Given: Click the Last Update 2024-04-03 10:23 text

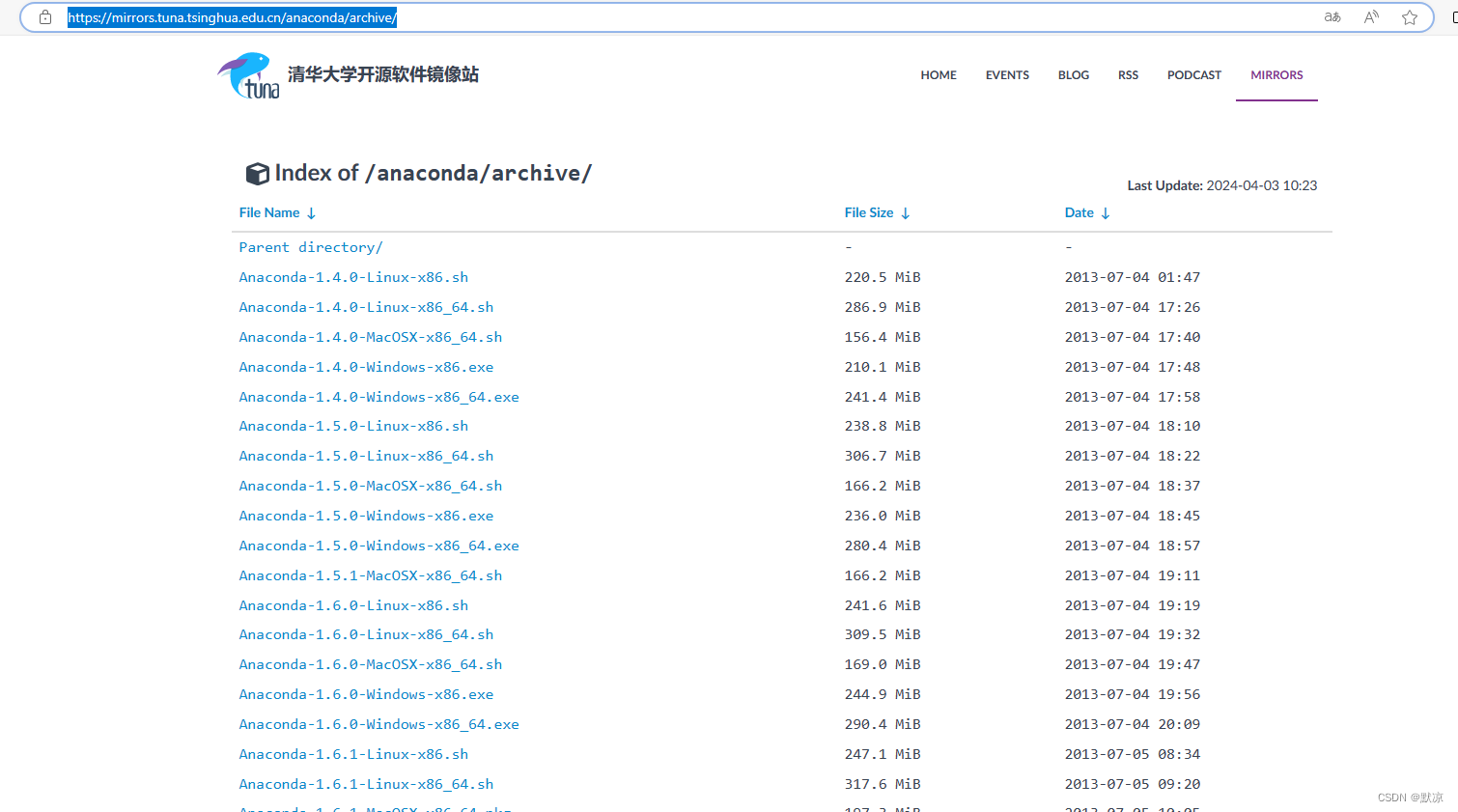Looking at the screenshot, I should [1221, 186].
